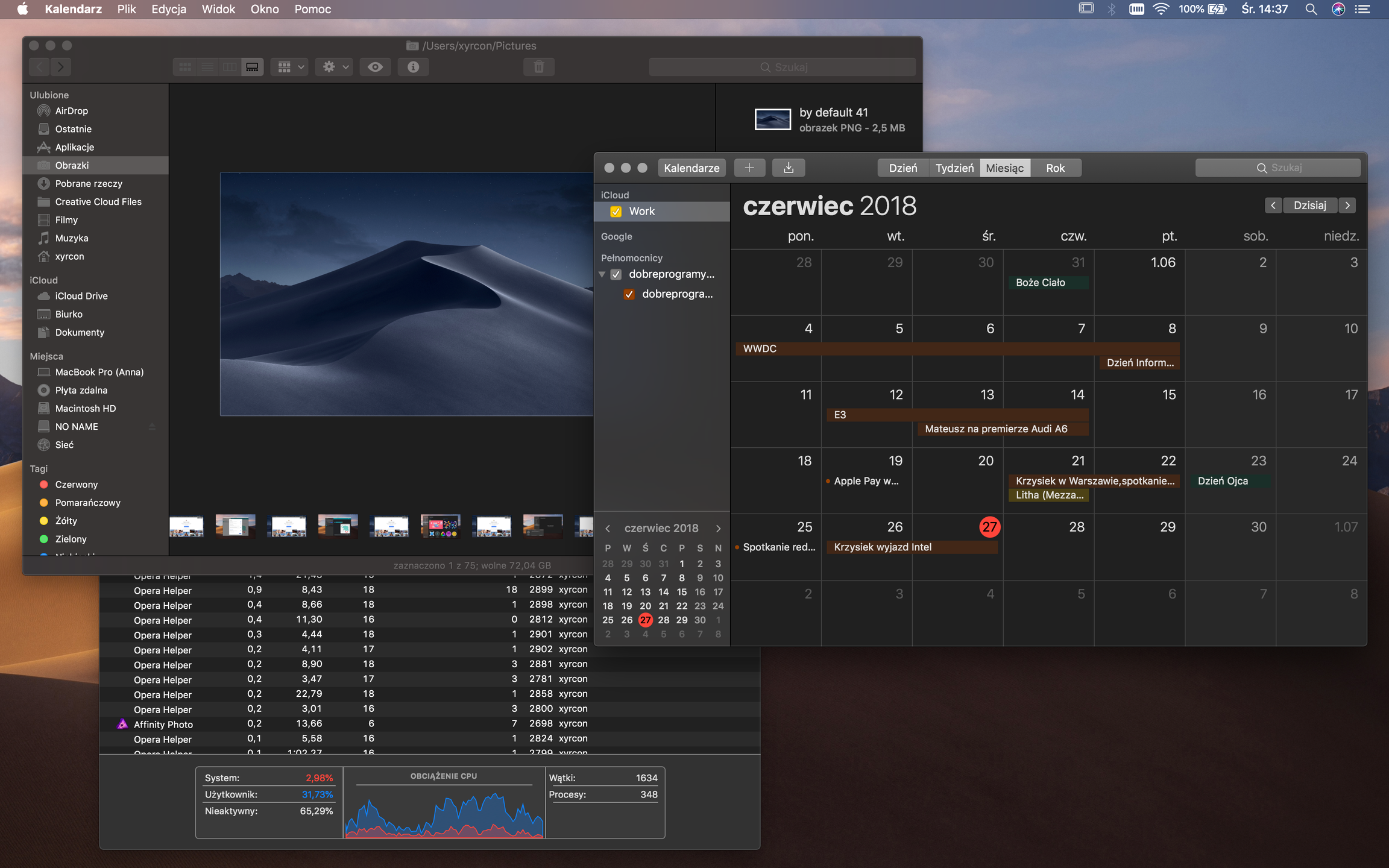Open the Edycja menu
The image size is (1389, 868).
[x=168, y=9]
